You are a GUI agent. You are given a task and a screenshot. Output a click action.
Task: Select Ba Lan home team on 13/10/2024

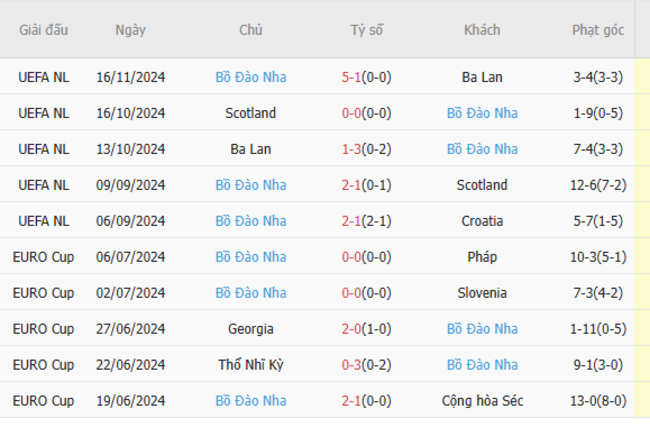250,149
